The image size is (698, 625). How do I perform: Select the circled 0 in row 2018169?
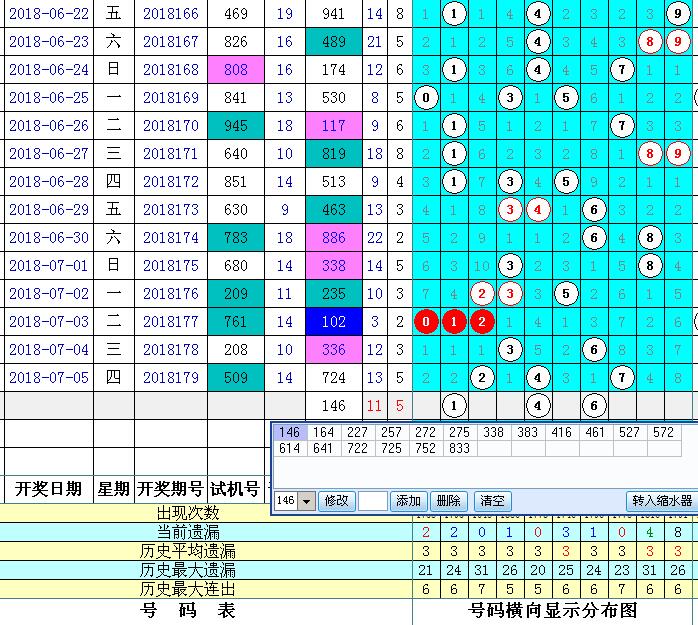[427, 98]
